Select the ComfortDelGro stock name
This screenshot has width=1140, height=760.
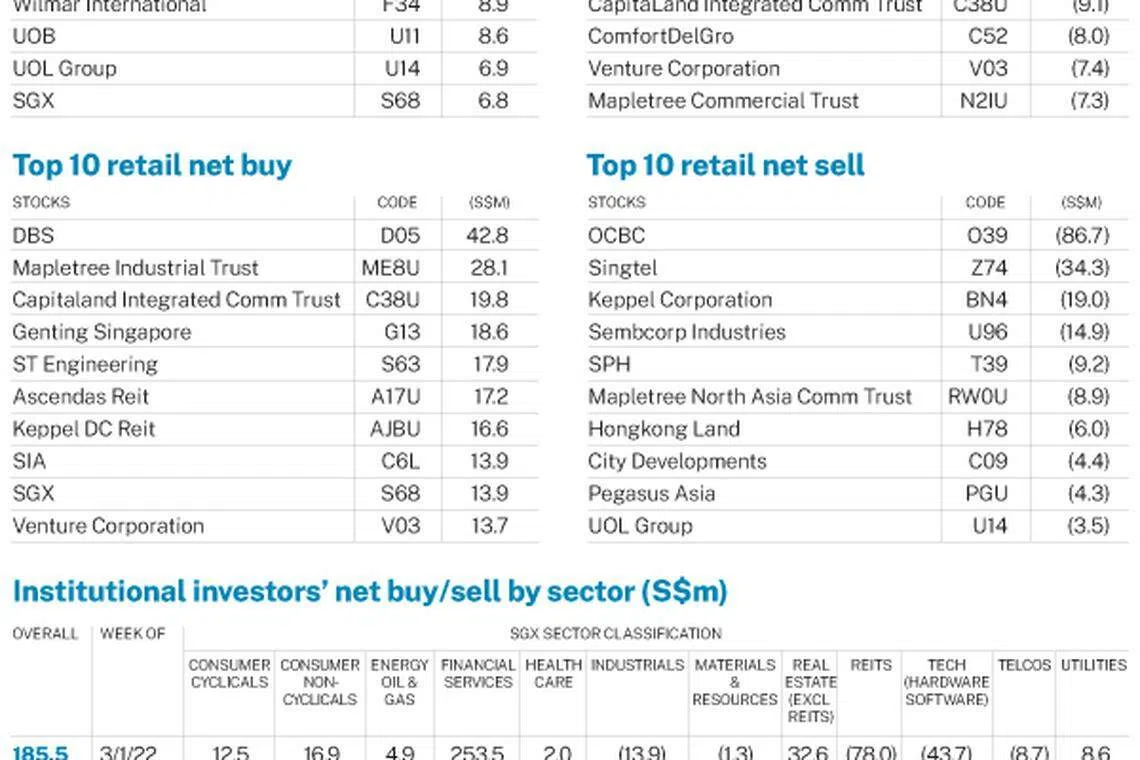coord(661,36)
